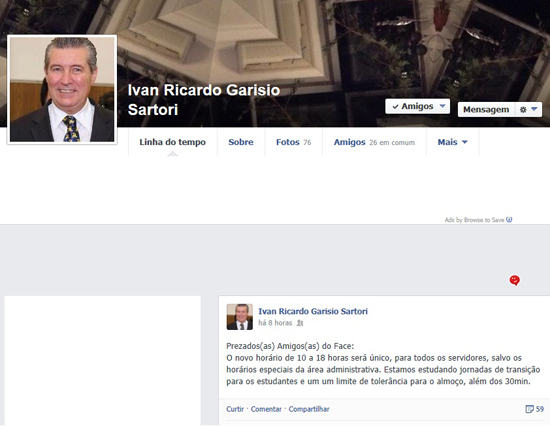Viewport: 550px width, 426px height.
Task: Click the comments count icon showing 59
Action: tap(529, 409)
